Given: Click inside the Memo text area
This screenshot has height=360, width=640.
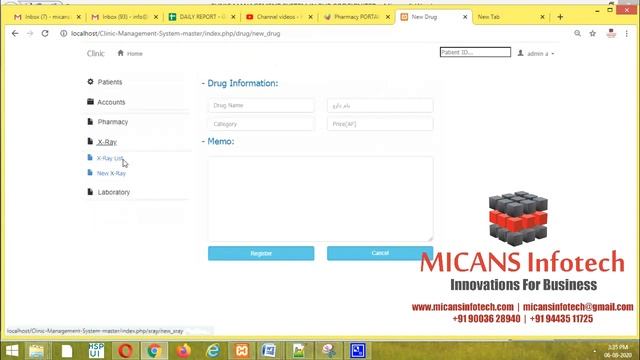Looking at the screenshot, I should click(x=320, y=199).
